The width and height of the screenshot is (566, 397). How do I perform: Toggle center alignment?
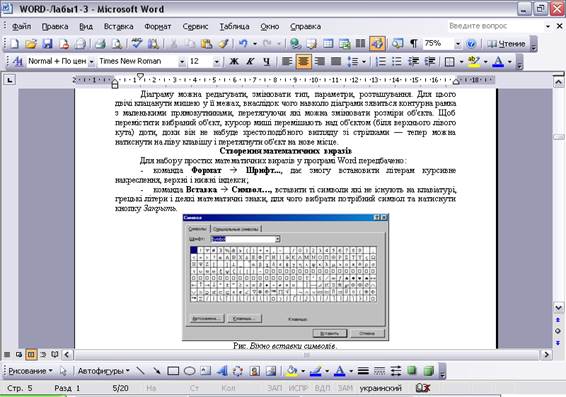(x=303, y=62)
